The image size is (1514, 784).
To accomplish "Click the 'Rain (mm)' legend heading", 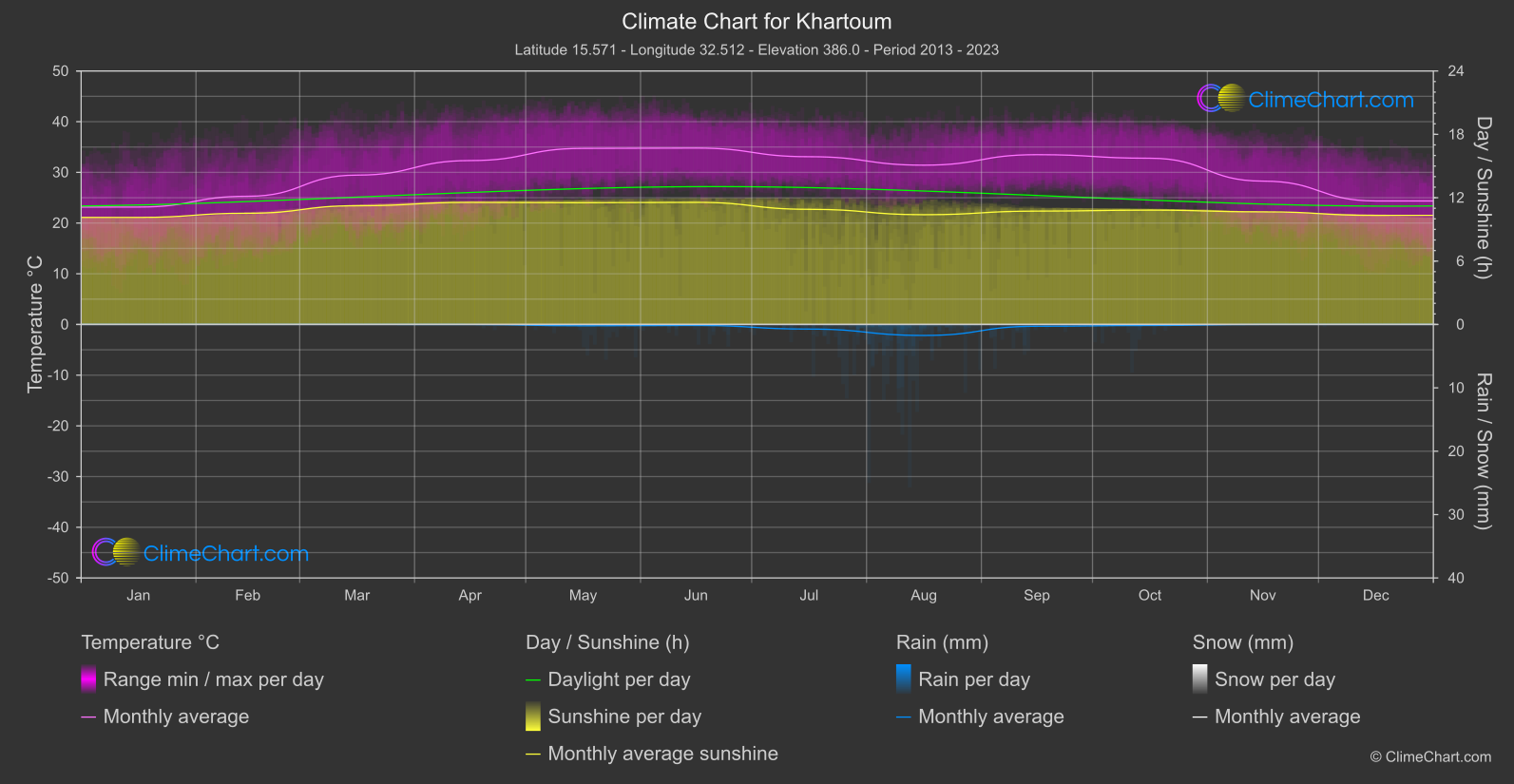I will [943, 642].
